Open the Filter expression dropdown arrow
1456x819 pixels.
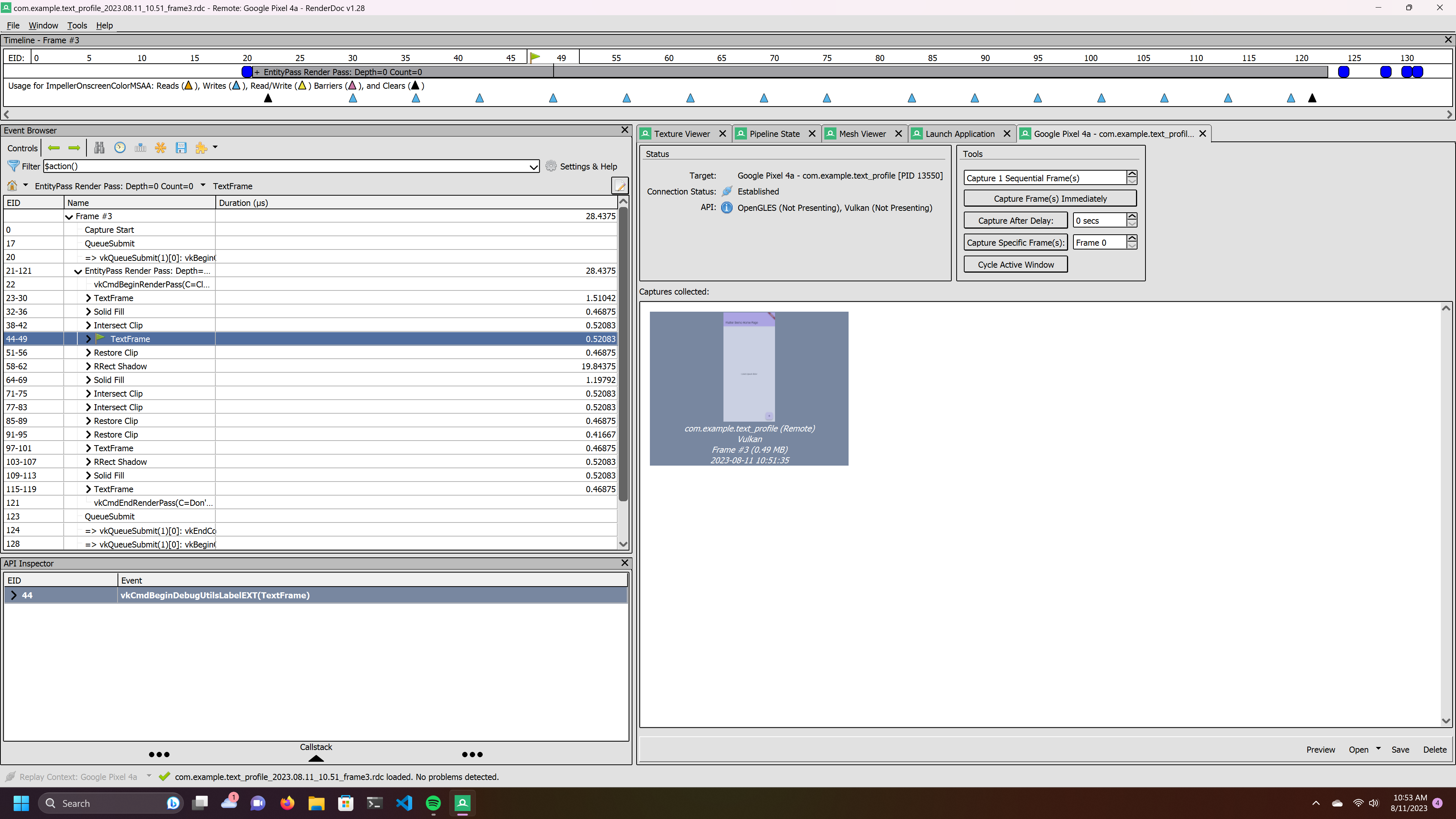tap(533, 167)
